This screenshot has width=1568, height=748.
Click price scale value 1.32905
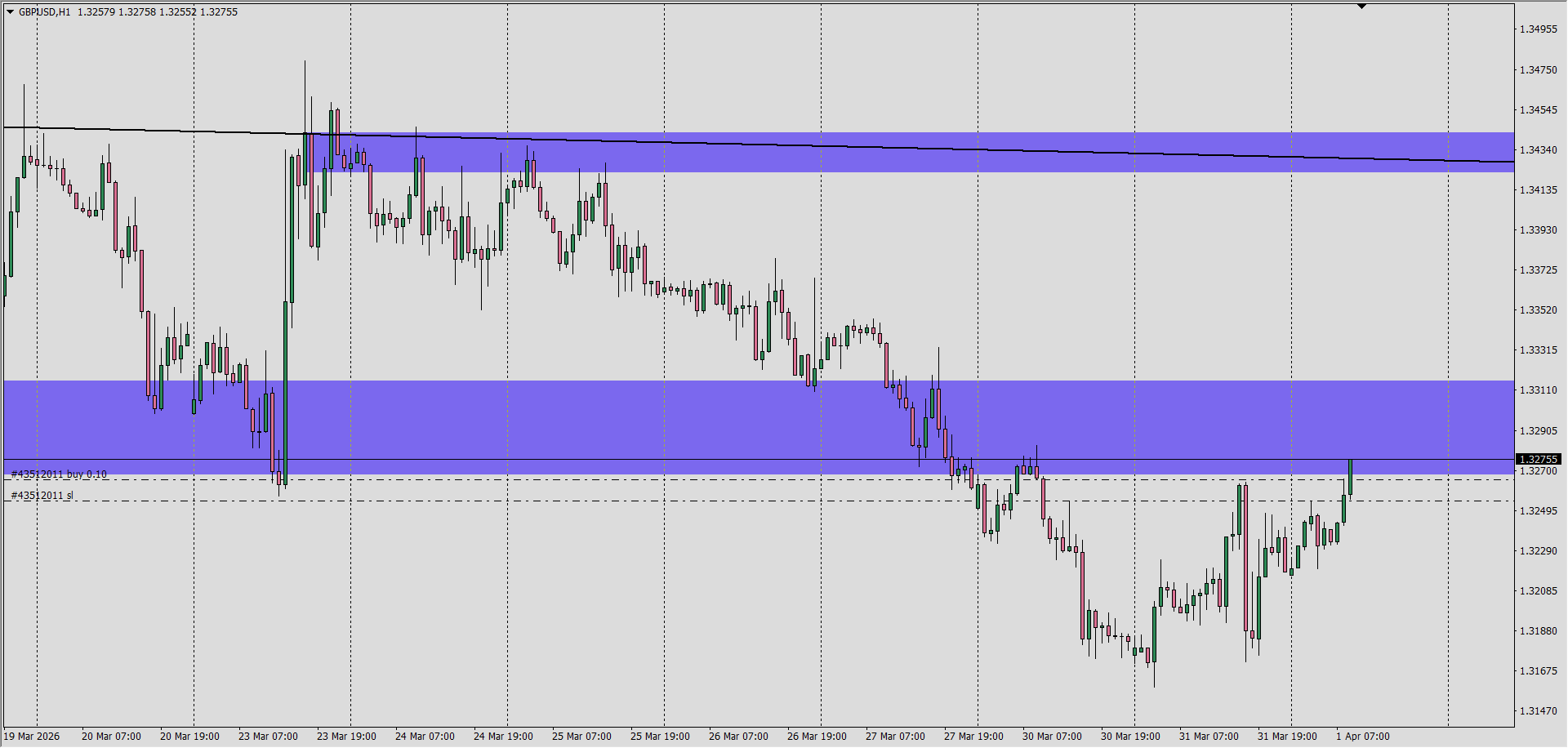tap(1538, 431)
